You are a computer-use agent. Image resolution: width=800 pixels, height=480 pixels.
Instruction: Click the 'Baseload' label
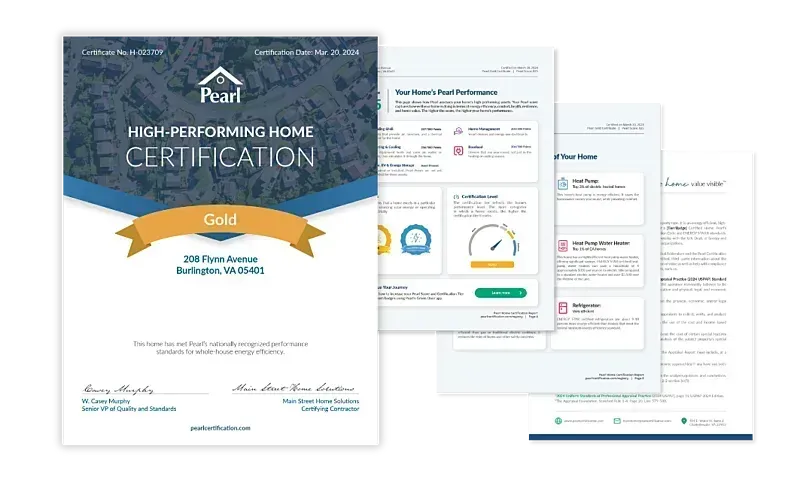pos(475,147)
